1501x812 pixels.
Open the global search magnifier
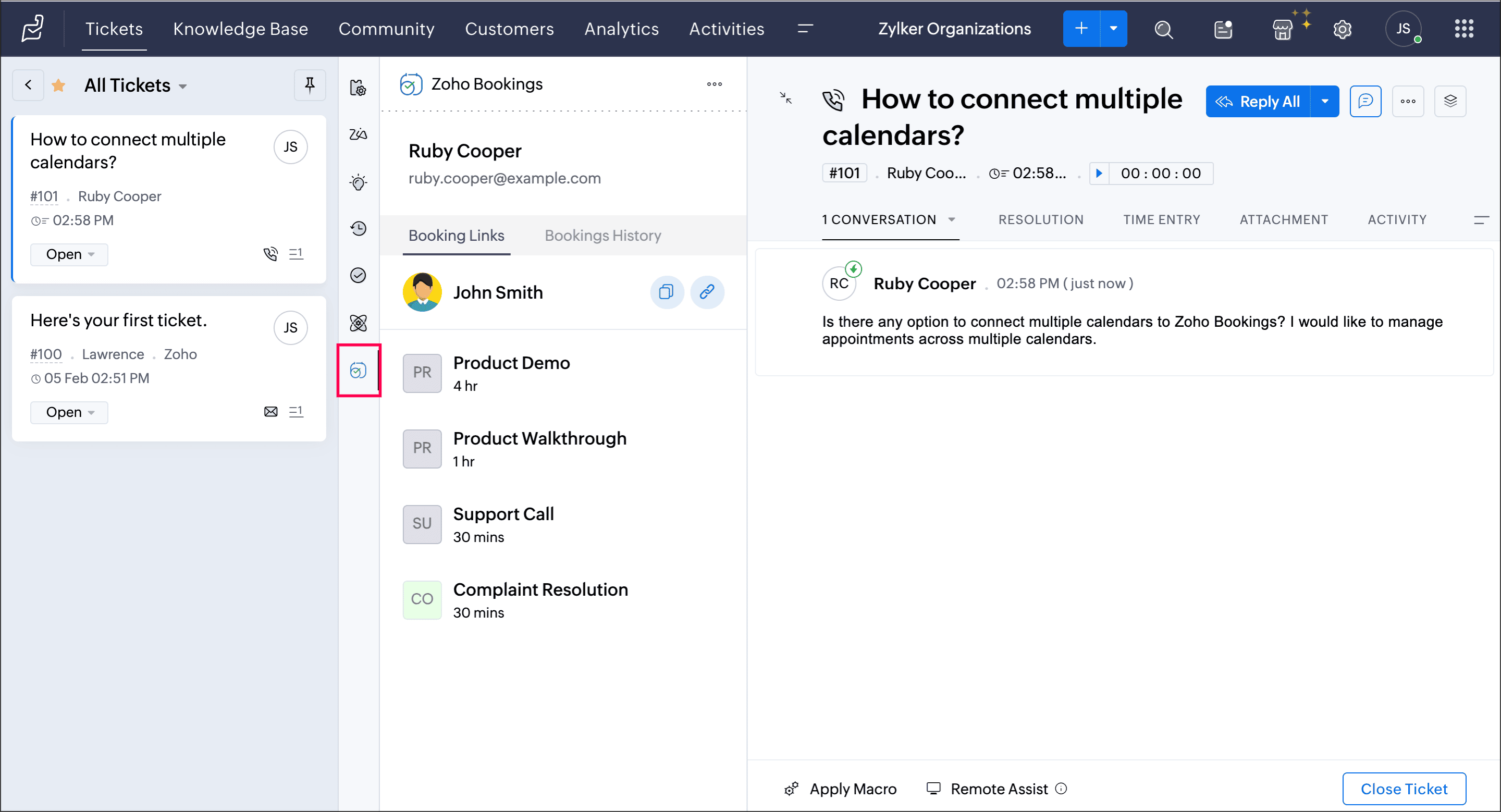1163,29
